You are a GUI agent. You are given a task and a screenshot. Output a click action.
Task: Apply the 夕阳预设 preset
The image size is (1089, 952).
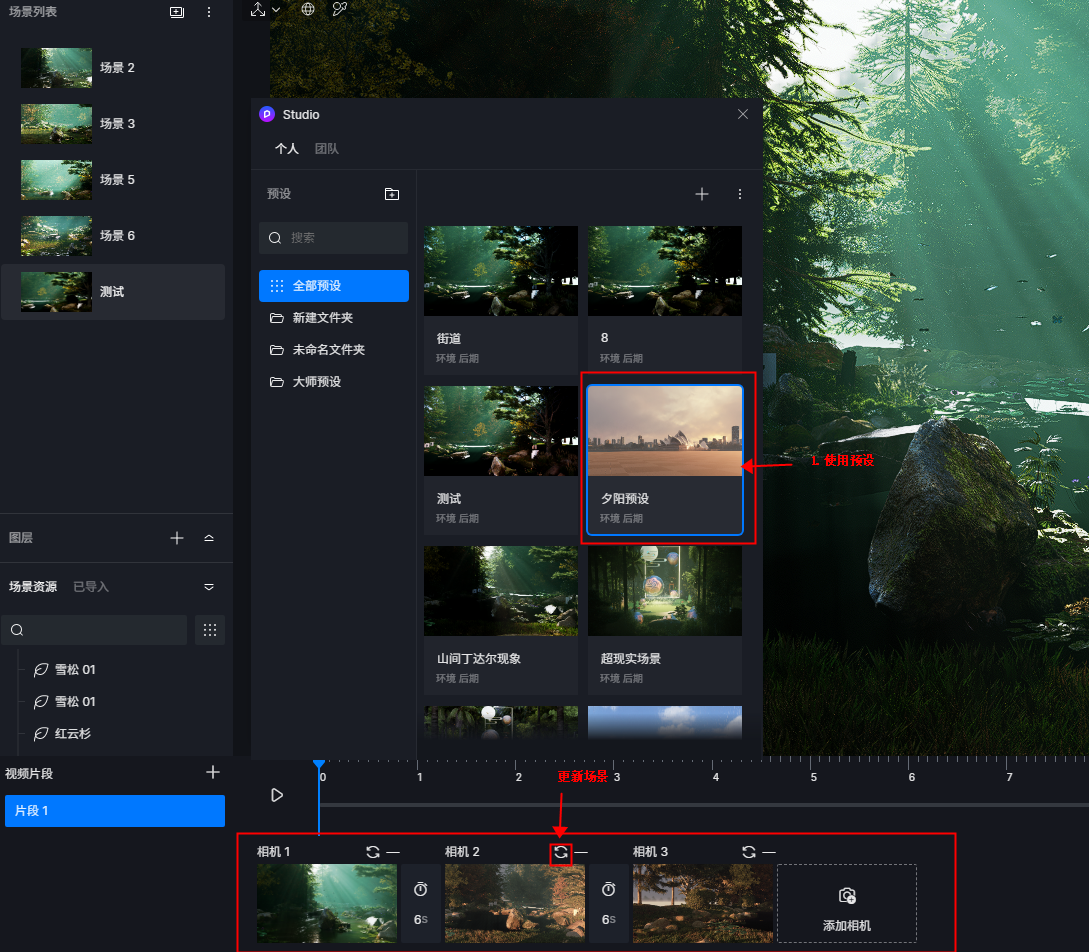[x=665, y=460]
